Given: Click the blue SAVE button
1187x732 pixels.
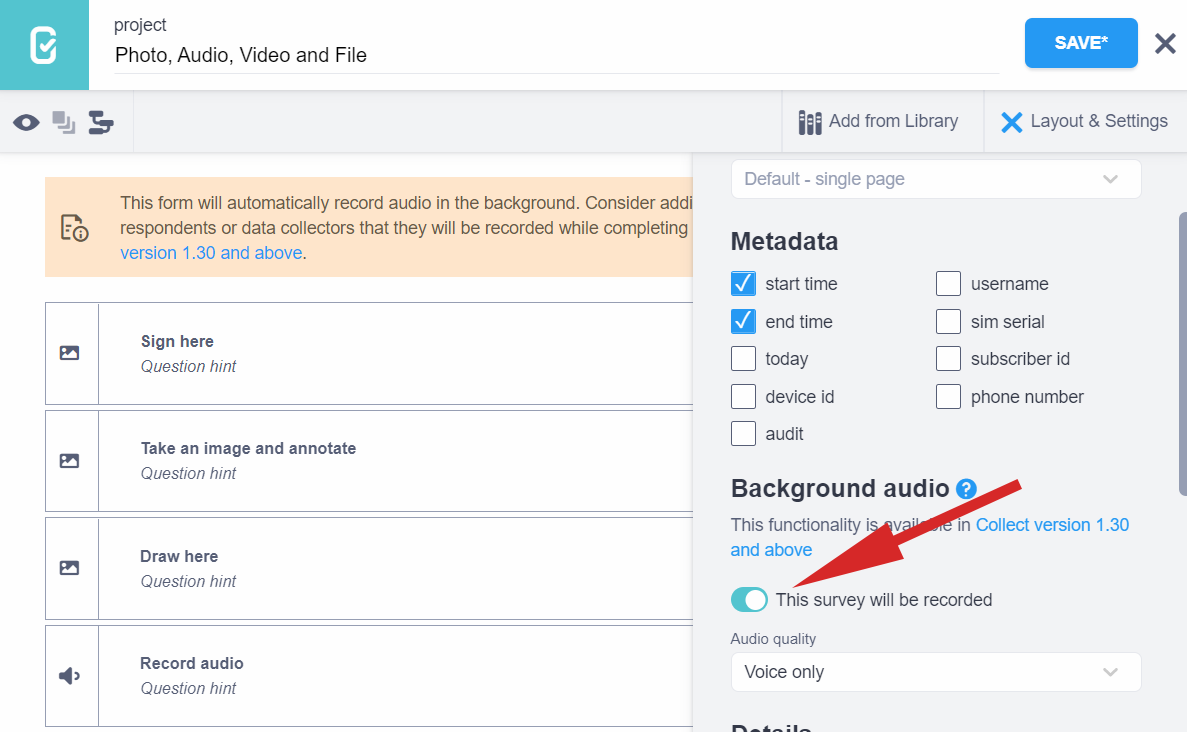Looking at the screenshot, I should [x=1080, y=43].
